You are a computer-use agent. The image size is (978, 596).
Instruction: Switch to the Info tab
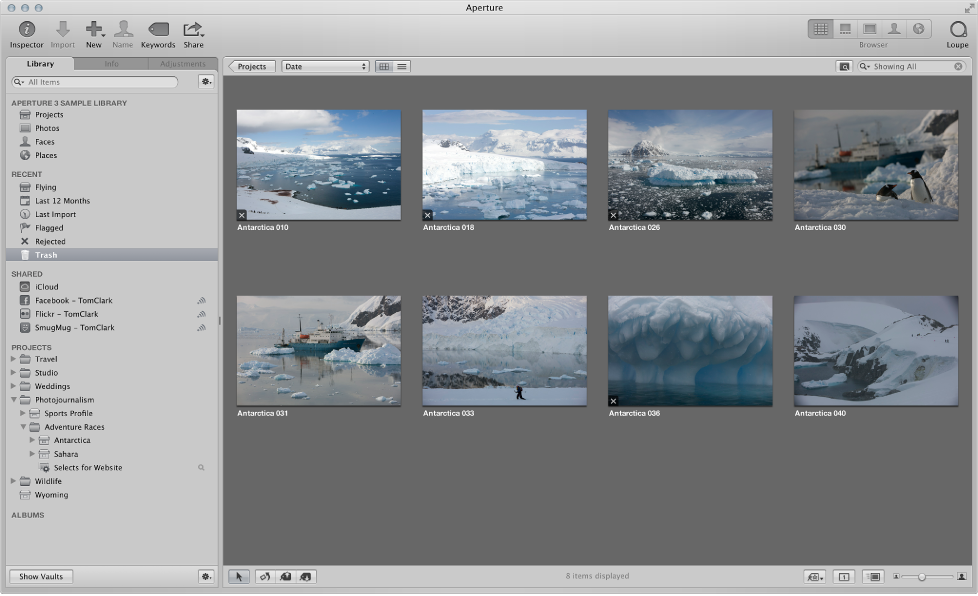[x=111, y=64]
